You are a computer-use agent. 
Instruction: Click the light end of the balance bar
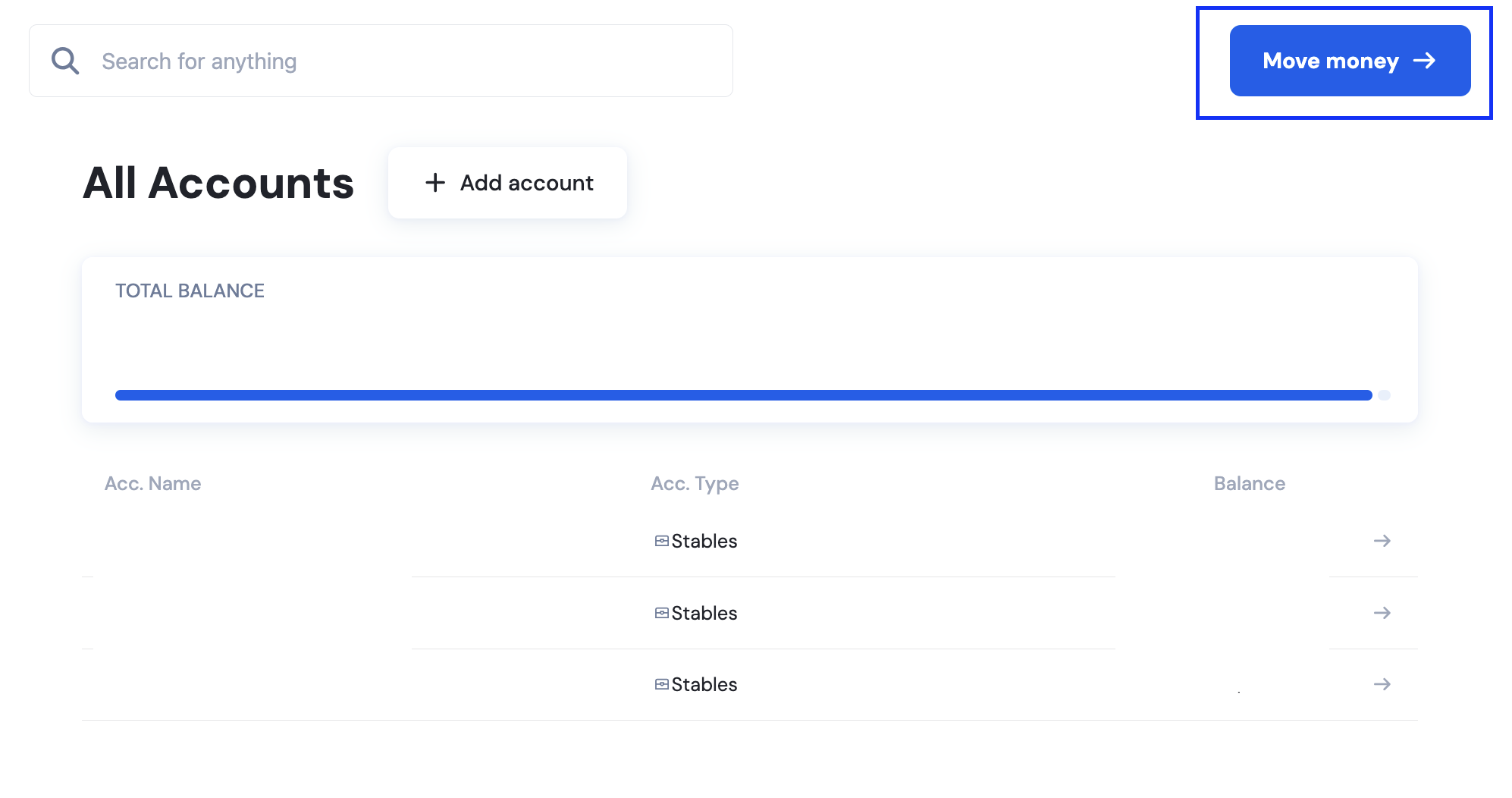coord(1384,395)
